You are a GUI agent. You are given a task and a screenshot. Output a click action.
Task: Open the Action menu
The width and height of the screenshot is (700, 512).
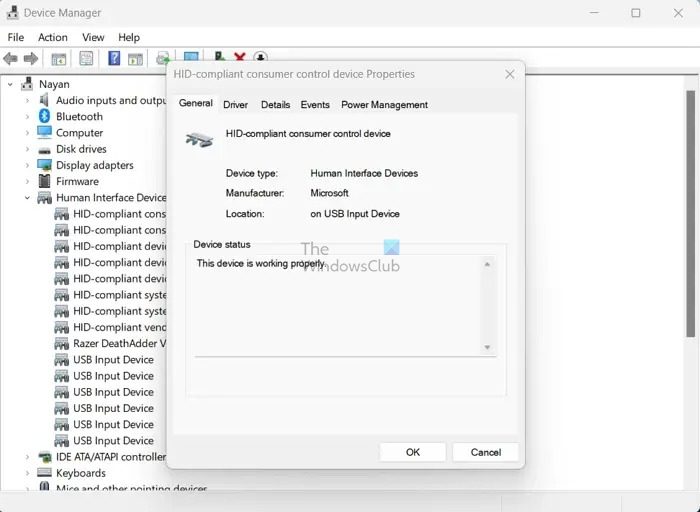[x=53, y=37]
